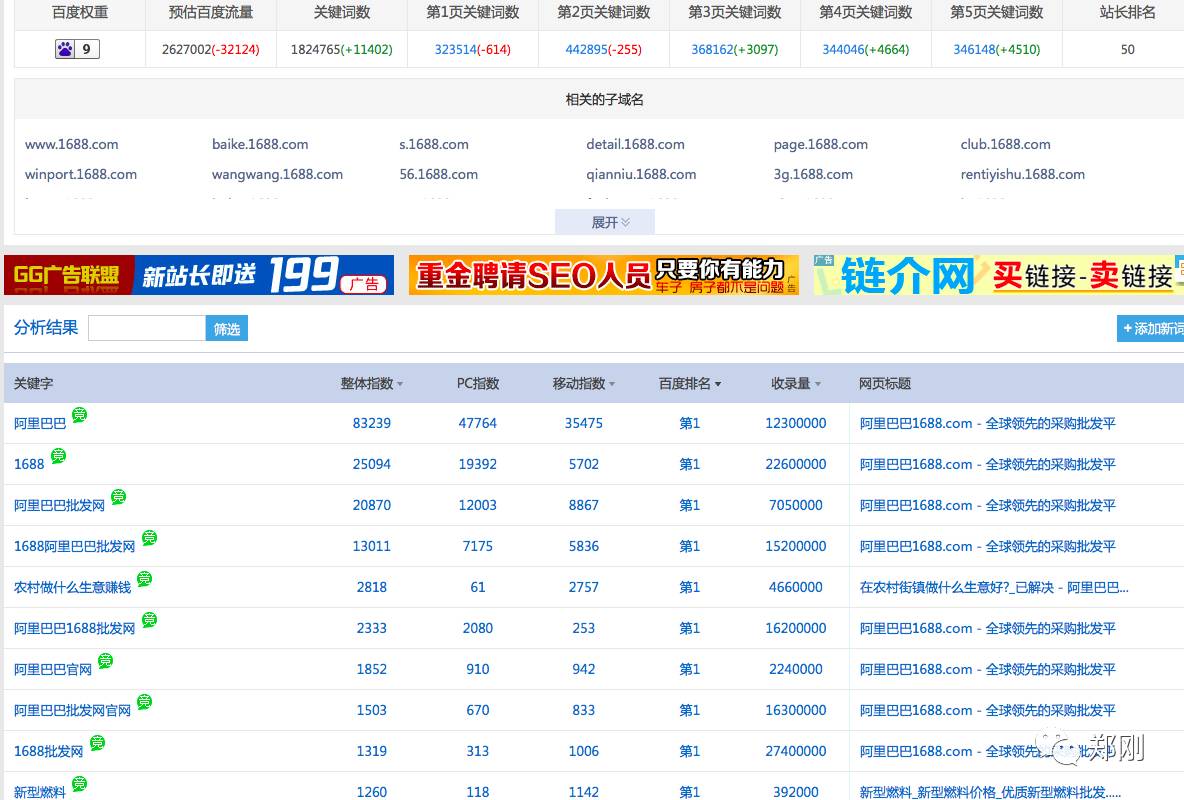Screen dimensions: 1184x800
Task: Click green badge beside 农村做什么生意赚钱
Action: [x=144, y=579]
